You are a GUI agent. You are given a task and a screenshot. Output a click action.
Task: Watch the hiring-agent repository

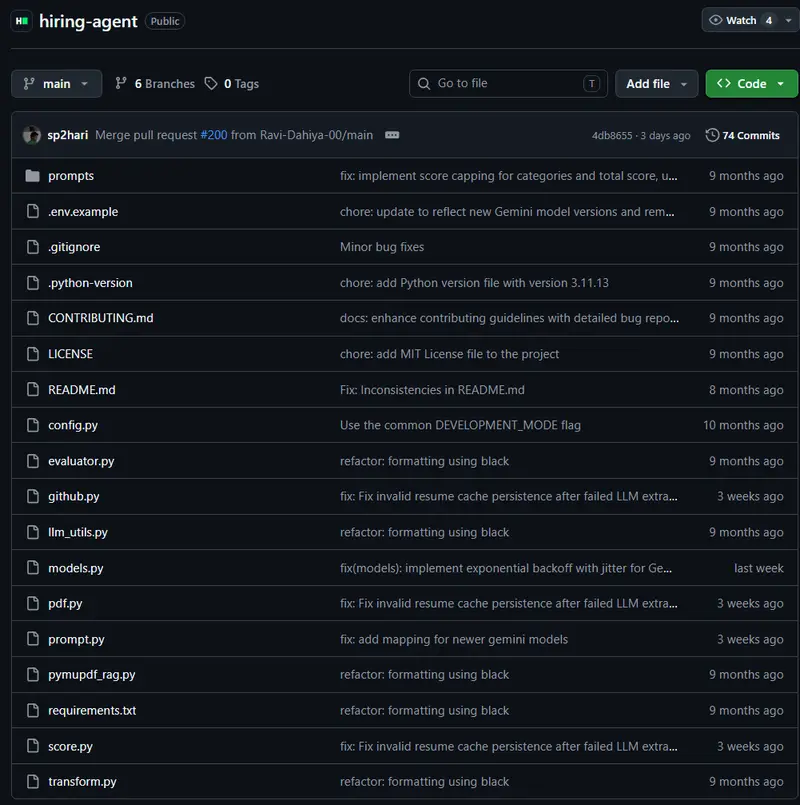pyautogui.click(x=740, y=21)
